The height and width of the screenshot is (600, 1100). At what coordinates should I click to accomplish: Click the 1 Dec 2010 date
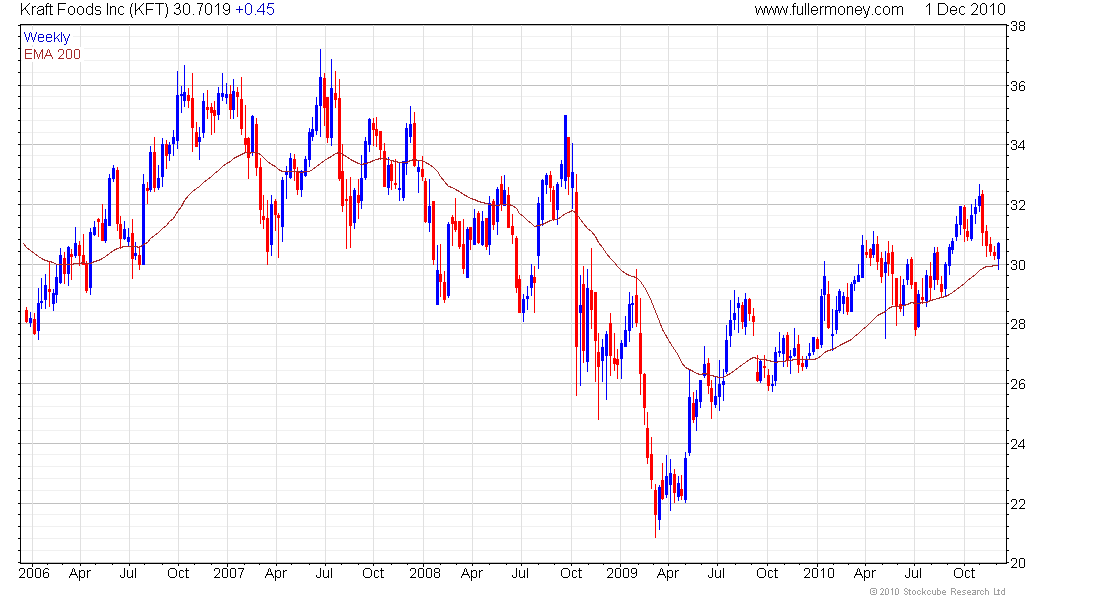click(x=965, y=10)
